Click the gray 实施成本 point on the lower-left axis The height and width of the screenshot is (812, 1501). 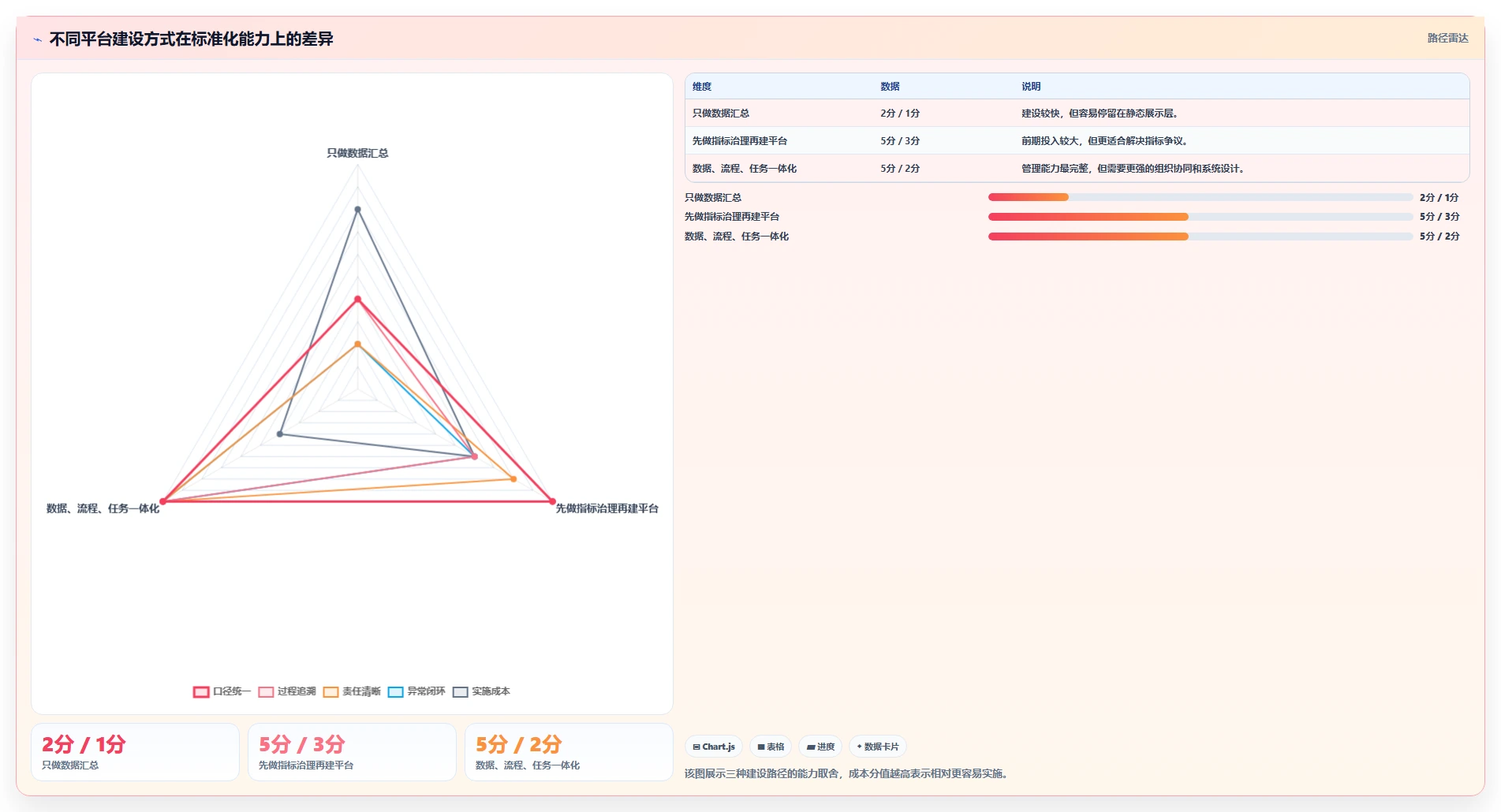[x=280, y=434]
